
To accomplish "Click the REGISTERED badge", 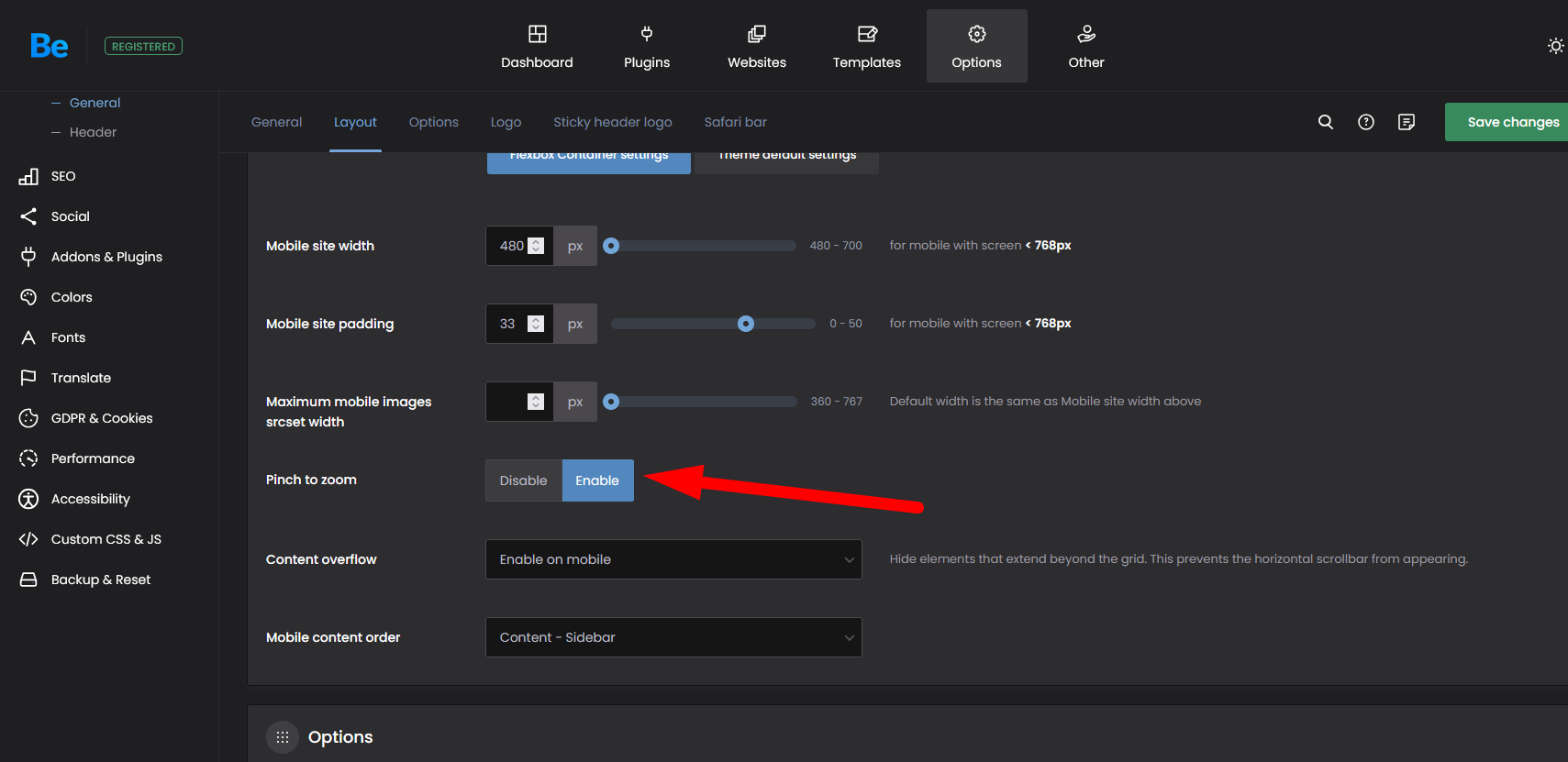I will (x=143, y=46).
